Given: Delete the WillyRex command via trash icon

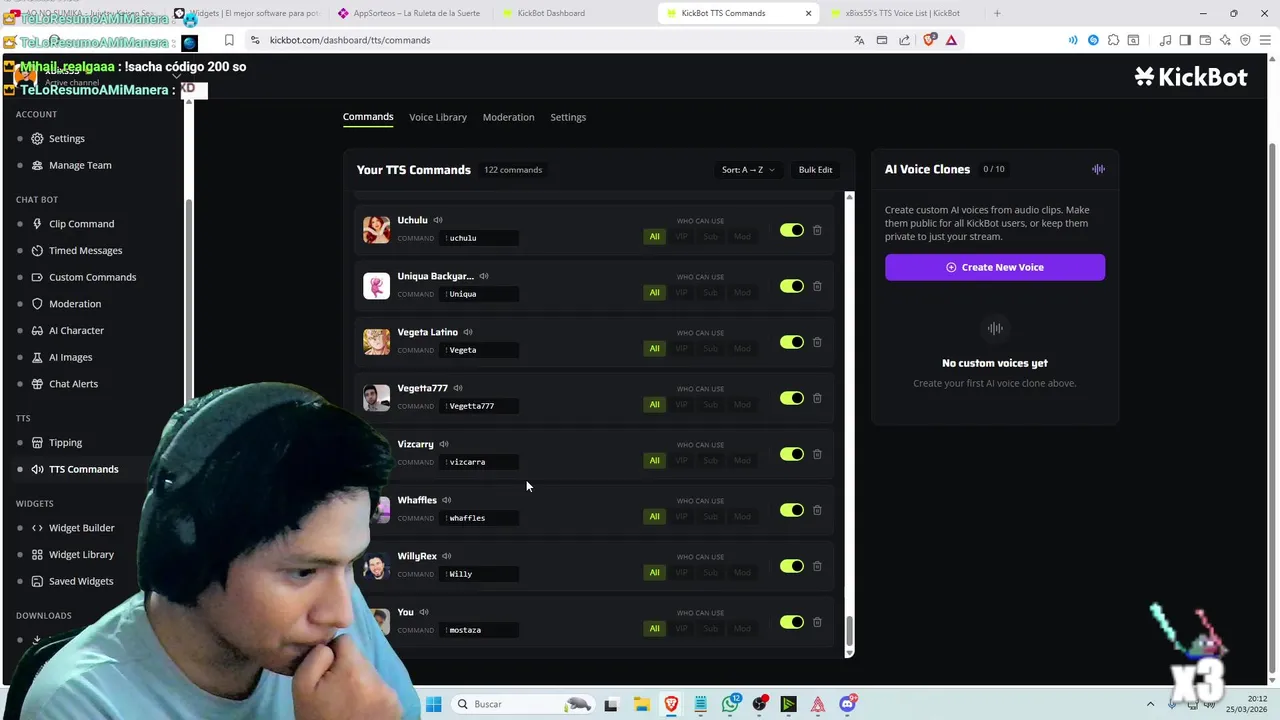Looking at the screenshot, I should point(817,566).
